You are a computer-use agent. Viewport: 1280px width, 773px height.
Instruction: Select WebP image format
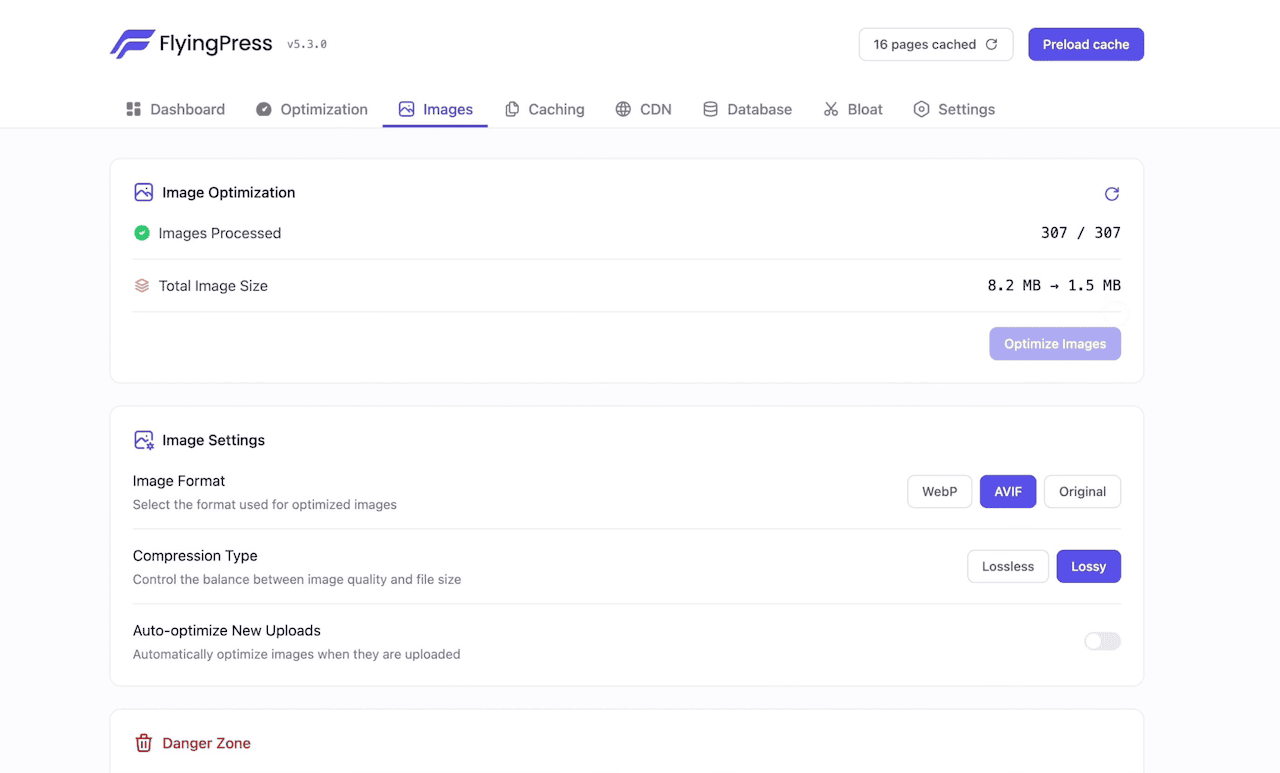coord(939,492)
